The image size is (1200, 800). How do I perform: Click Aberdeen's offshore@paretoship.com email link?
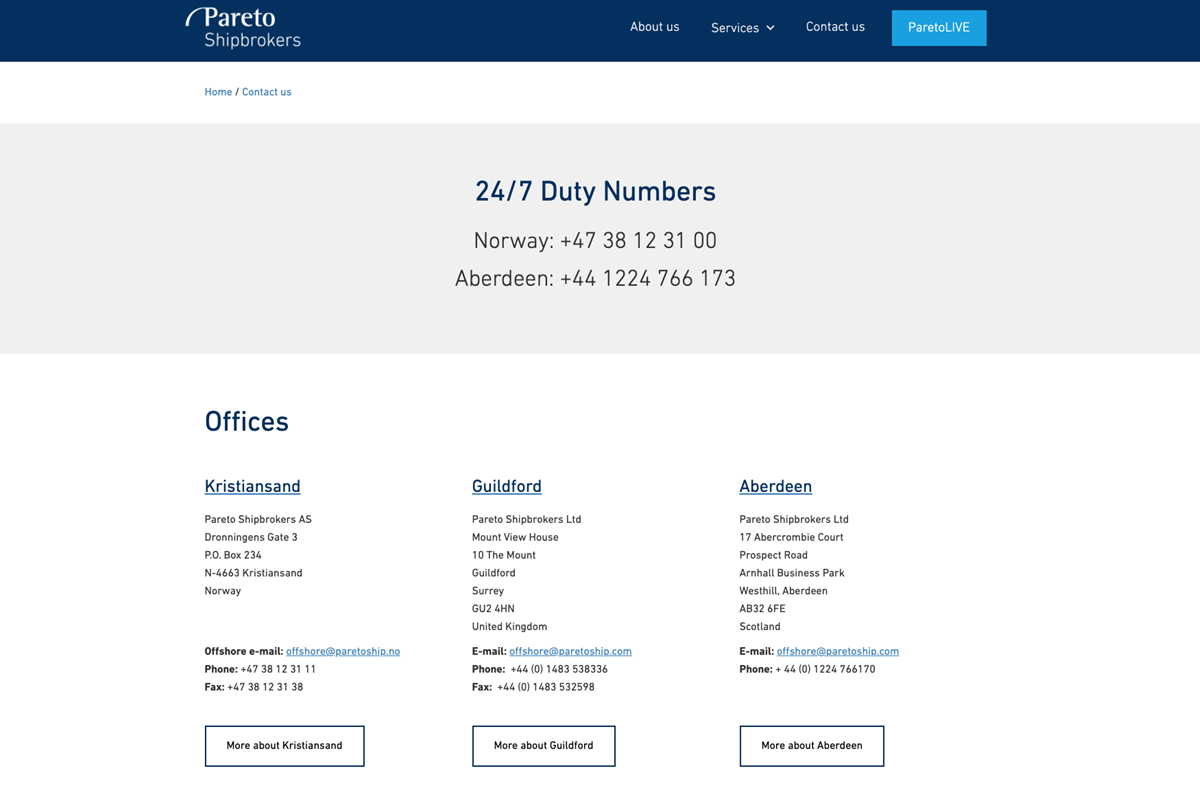point(838,652)
